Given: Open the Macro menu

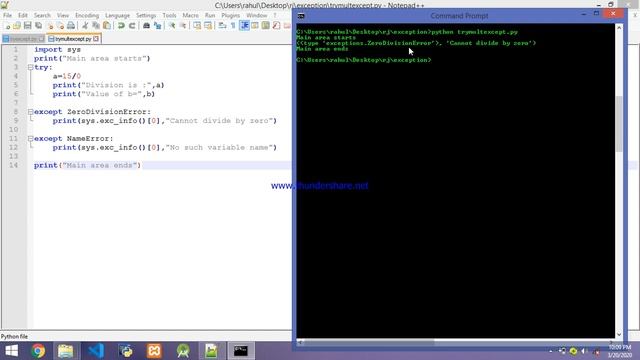Looking at the screenshot, I should pos(190,15).
